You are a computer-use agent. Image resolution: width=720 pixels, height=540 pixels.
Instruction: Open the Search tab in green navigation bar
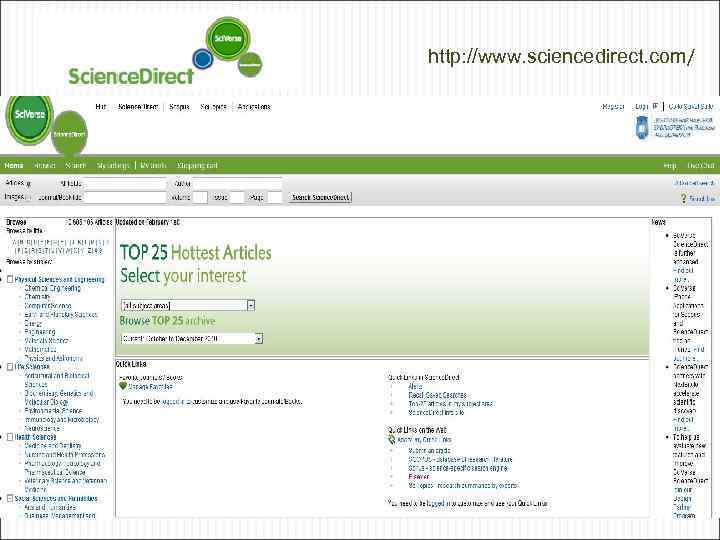click(x=75, y=165)
